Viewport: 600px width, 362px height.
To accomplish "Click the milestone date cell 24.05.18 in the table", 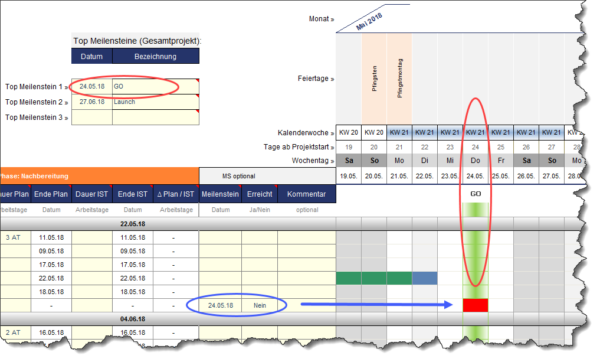I will [220, 305].
